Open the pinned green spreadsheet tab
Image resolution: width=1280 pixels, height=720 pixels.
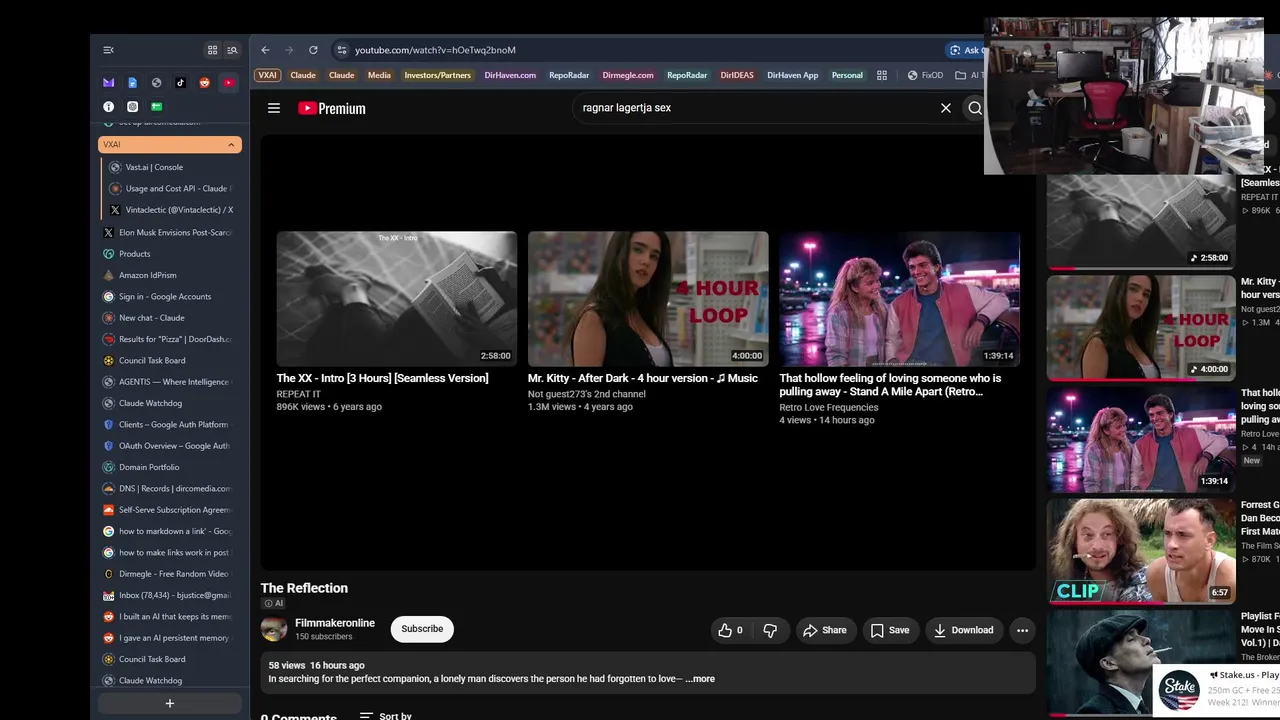tap(156, 106)
